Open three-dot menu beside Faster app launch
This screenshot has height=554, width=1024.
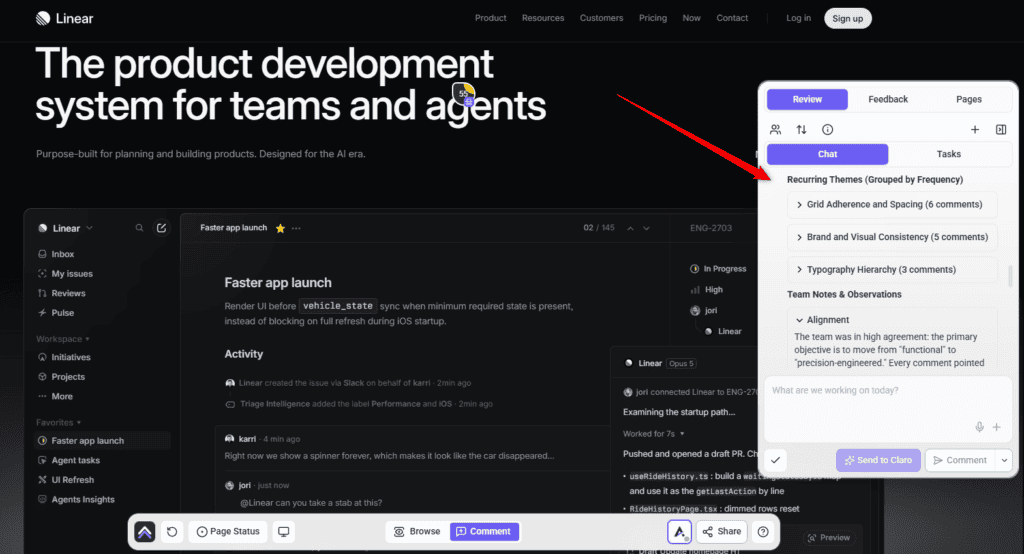click(x=296, y=228)
